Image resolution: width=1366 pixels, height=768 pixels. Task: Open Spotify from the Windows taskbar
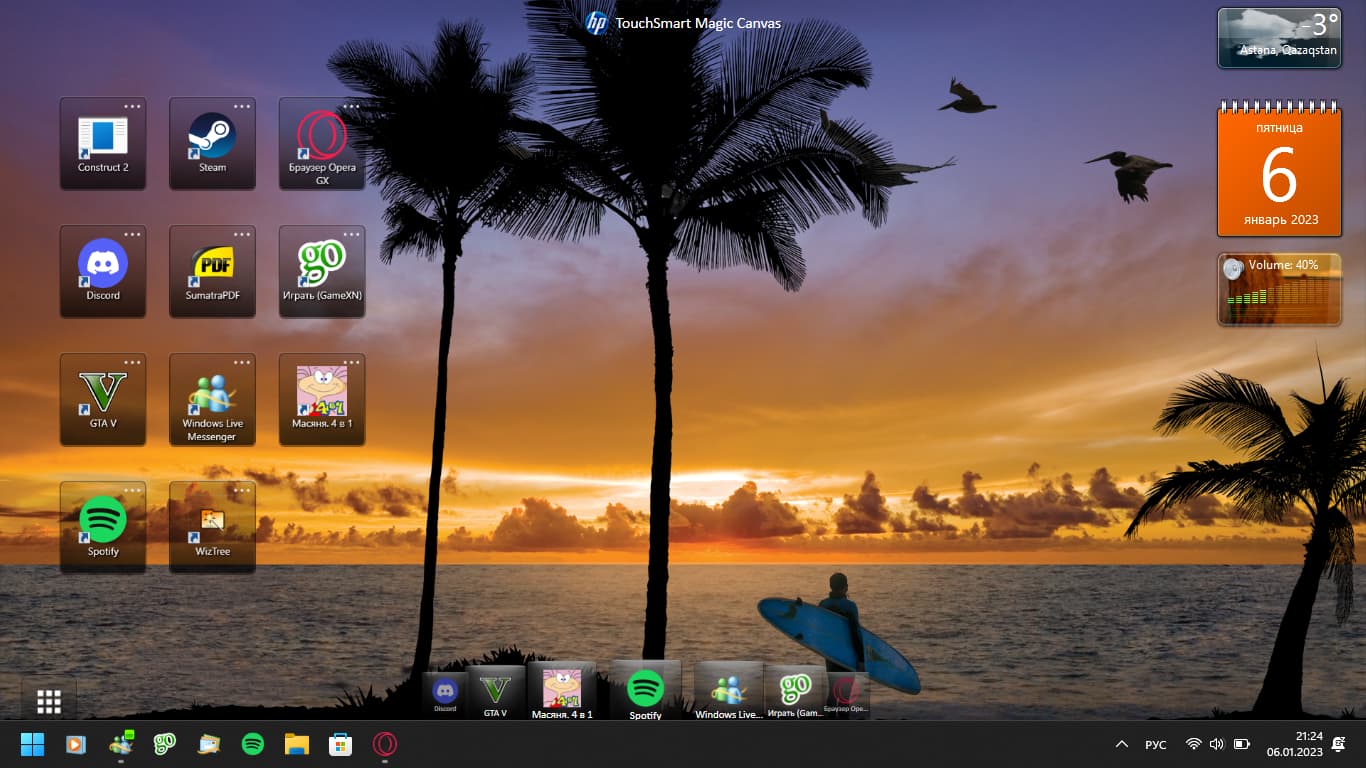pyautogui.click(x=253, y=744)
